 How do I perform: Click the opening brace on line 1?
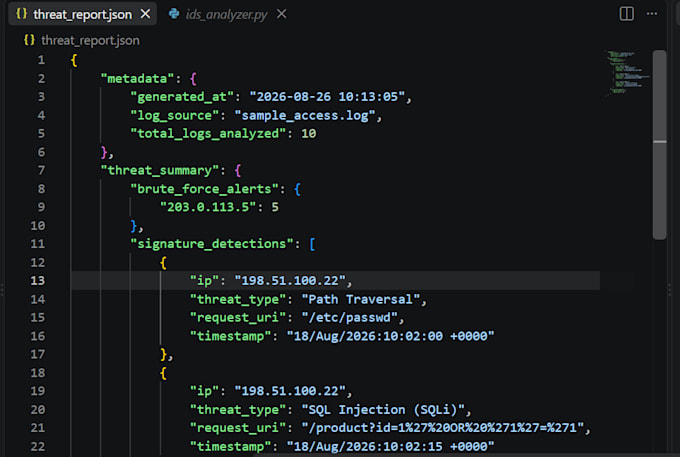(x=74, y=60)
